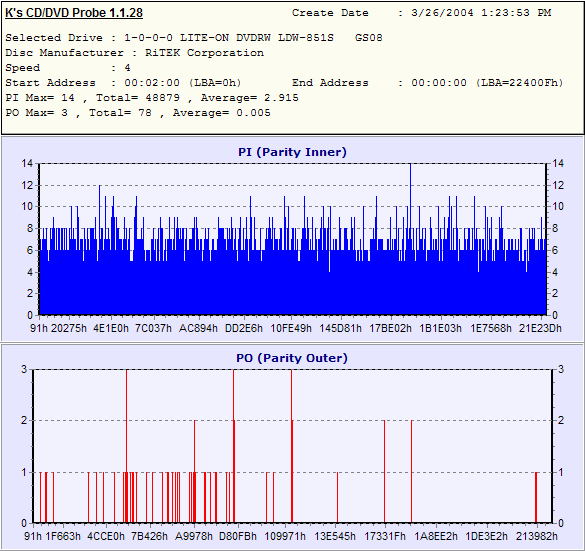Click the PI axis label 17BE02h
Viewport: 585px width, 551px height.
(390, 328)
